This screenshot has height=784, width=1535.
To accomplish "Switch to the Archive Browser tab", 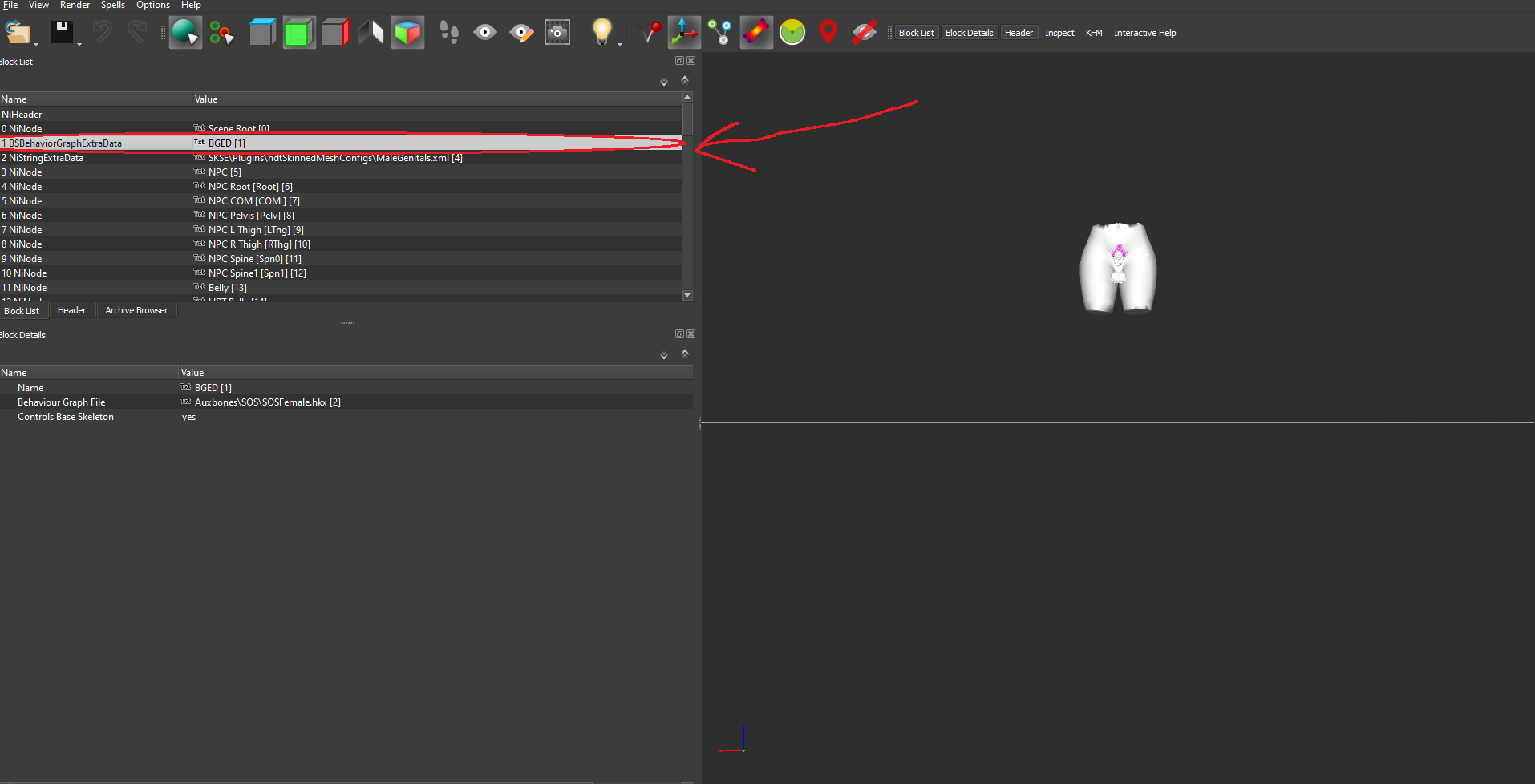I will (136, 310).
